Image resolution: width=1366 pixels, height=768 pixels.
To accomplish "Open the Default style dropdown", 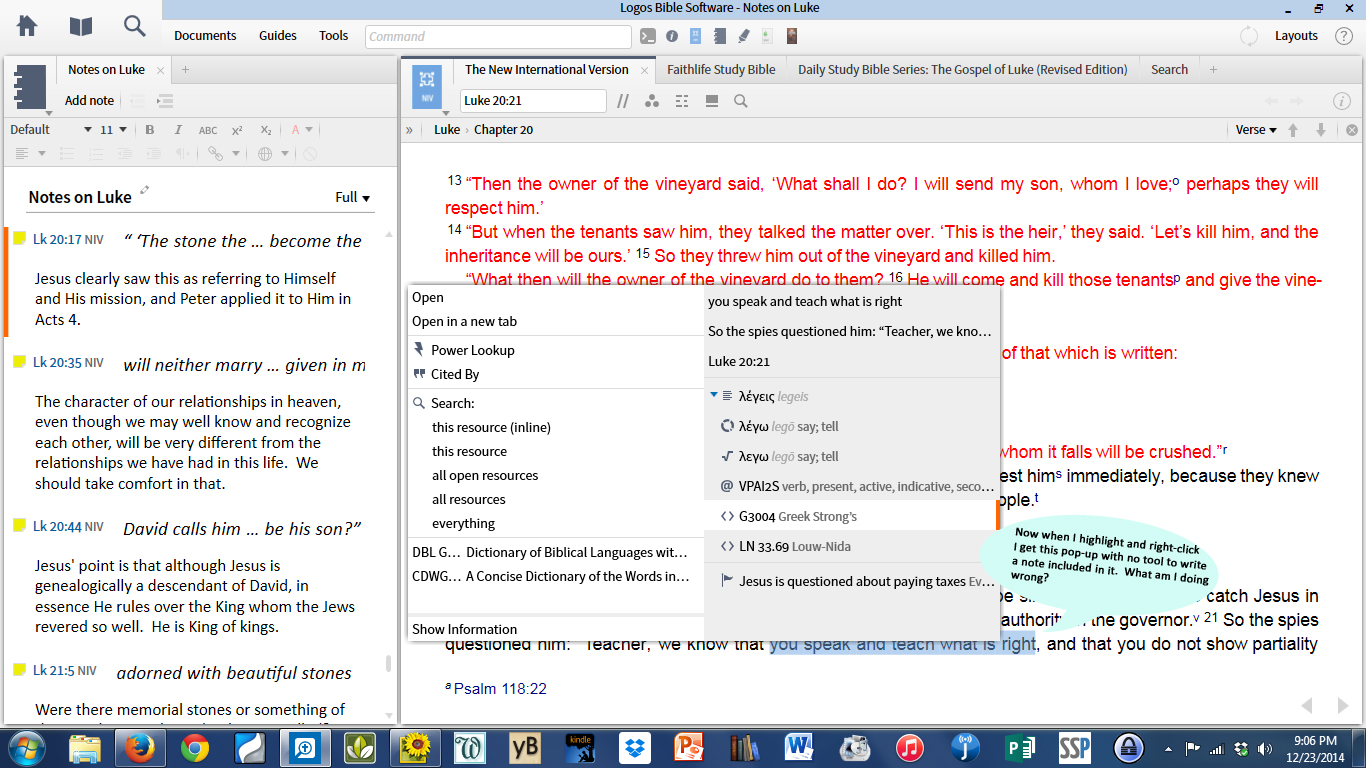I will [x=50, y=130].
